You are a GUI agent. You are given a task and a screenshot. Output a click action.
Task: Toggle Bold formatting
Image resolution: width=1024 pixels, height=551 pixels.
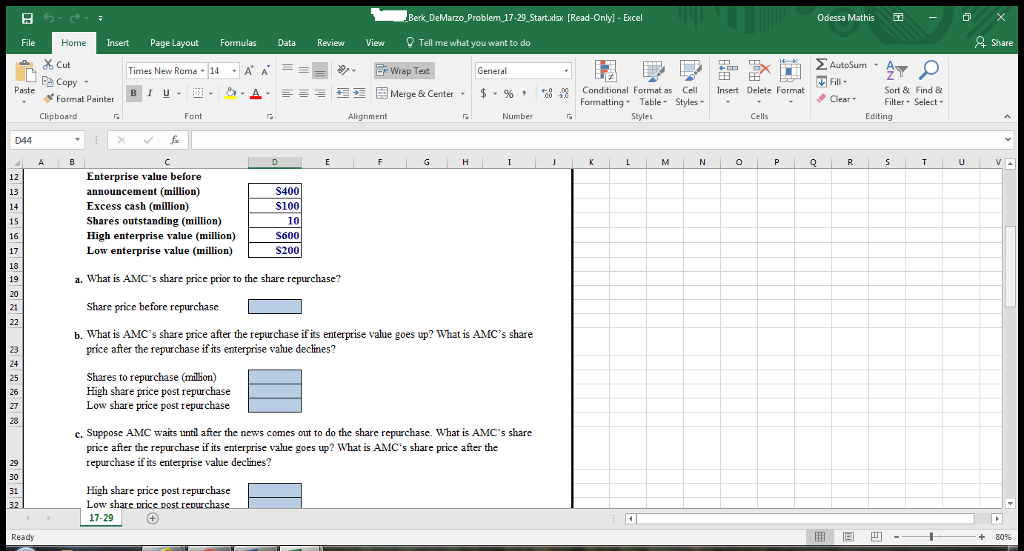click(134, 93)
